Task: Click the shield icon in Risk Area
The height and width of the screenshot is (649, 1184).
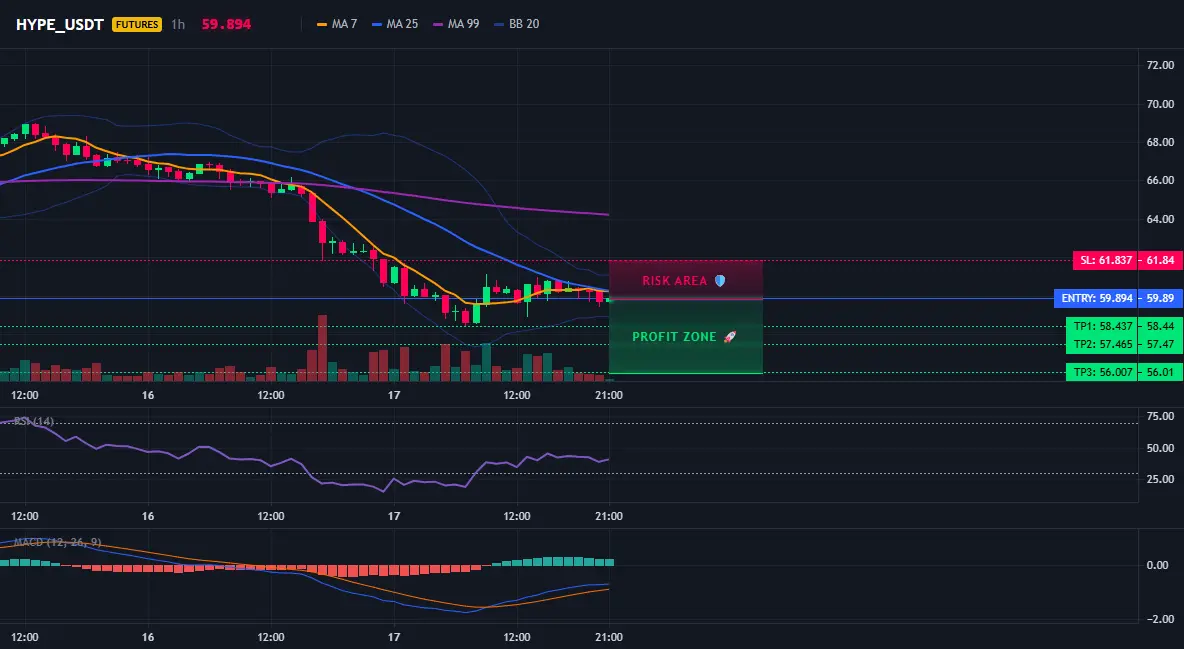Action: click(720, 280)
